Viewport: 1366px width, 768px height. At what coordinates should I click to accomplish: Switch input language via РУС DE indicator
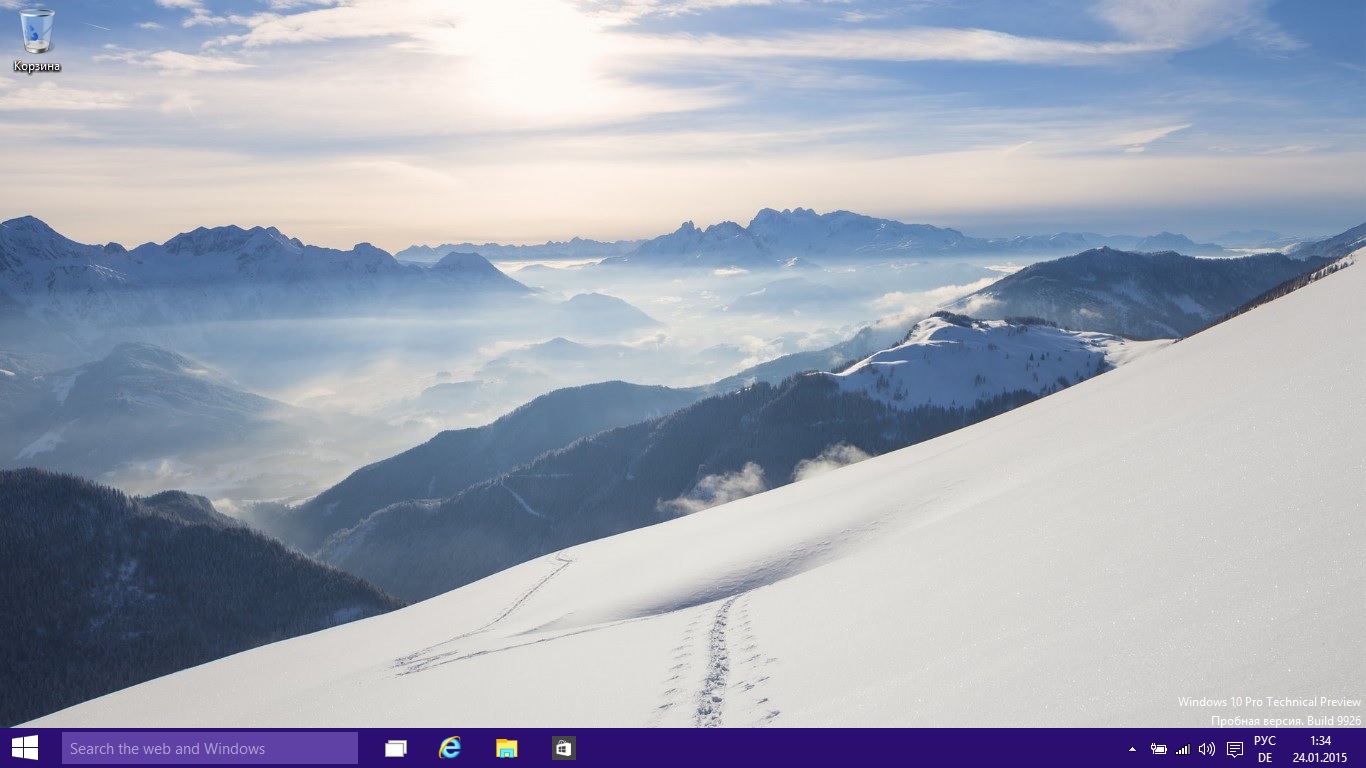coord(1265,749)
